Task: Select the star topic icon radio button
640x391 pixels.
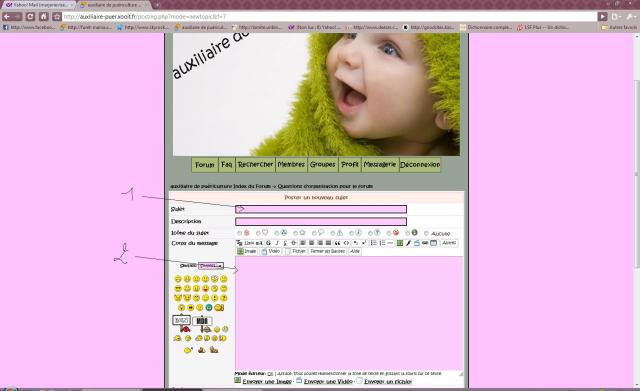Action: (296, 233)
